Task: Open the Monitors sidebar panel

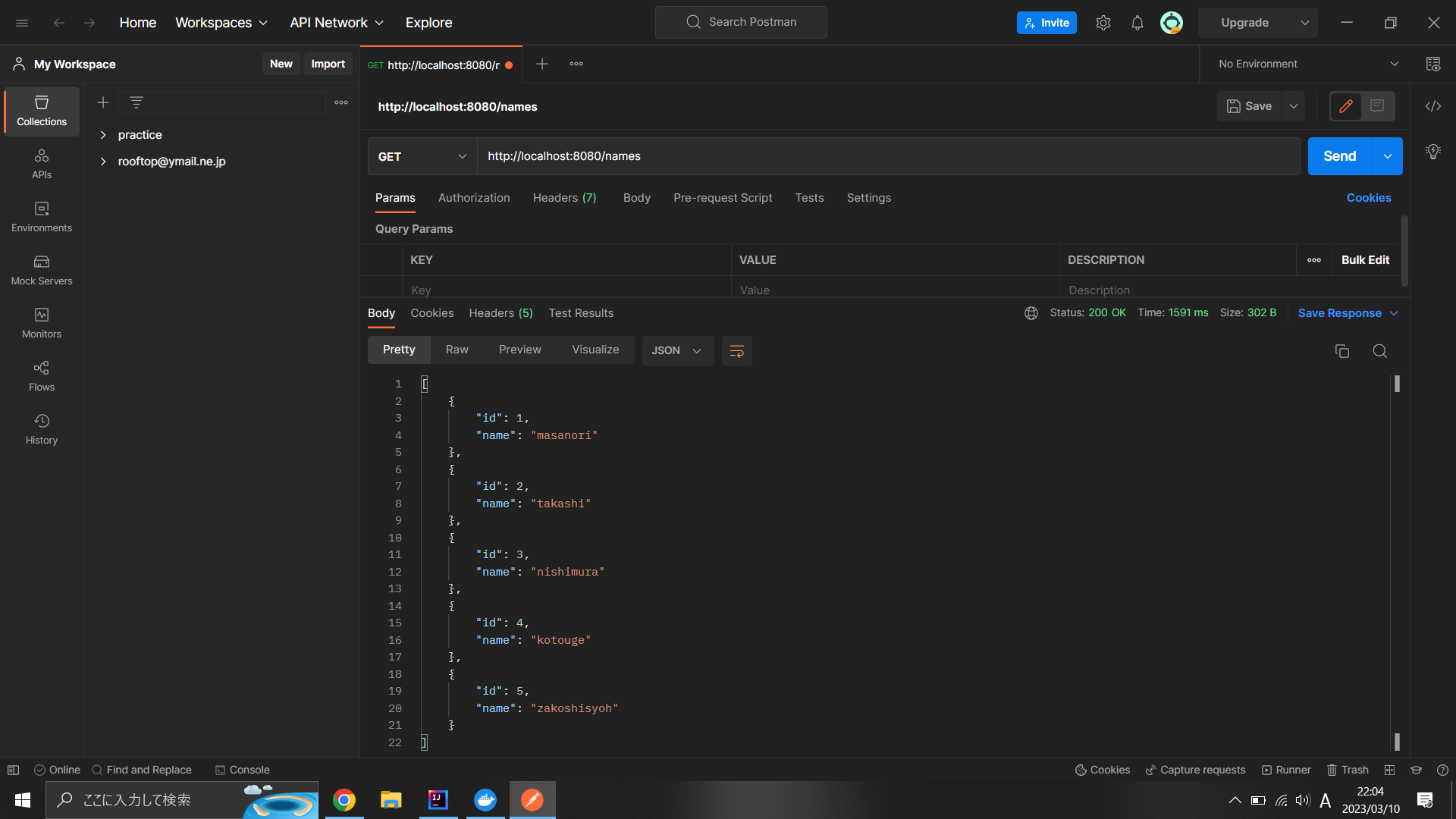Action: tap(42, 324)
